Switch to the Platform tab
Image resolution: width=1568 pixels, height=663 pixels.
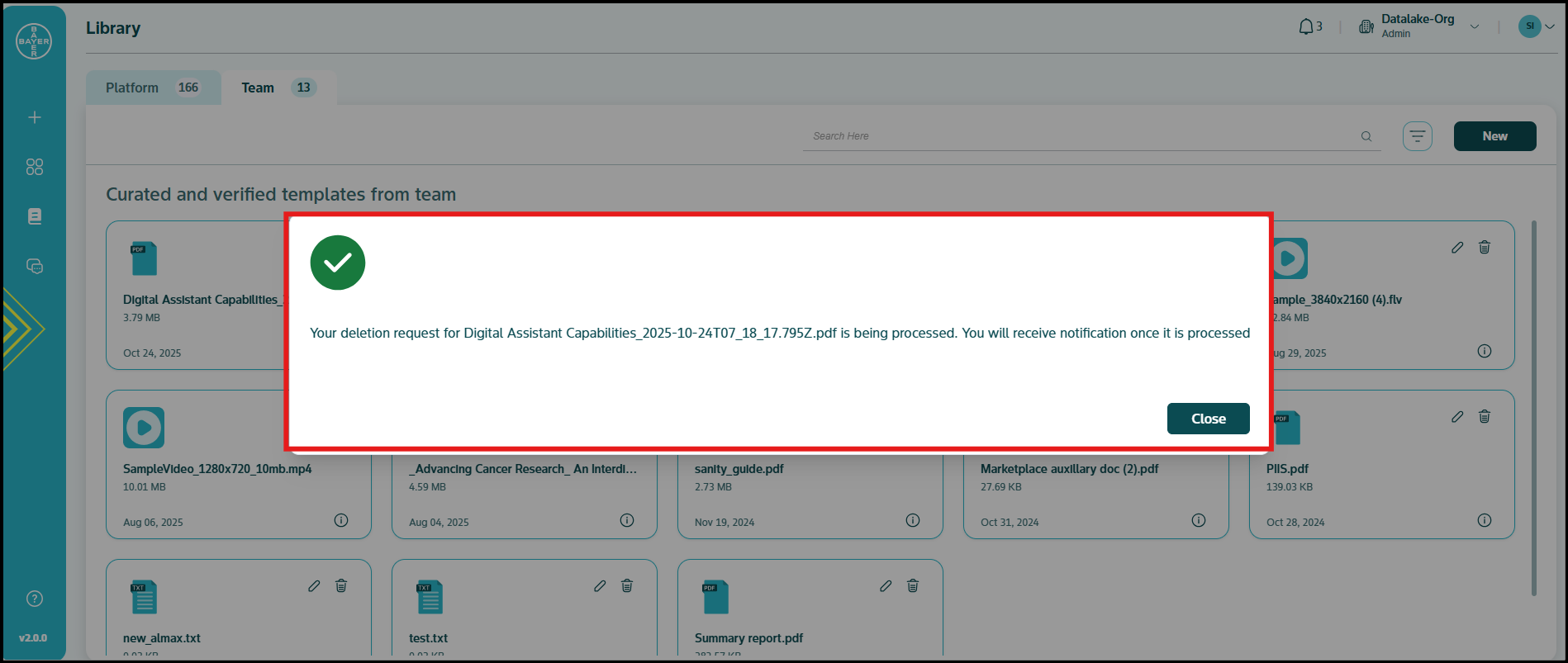click(x=154, y=88)
